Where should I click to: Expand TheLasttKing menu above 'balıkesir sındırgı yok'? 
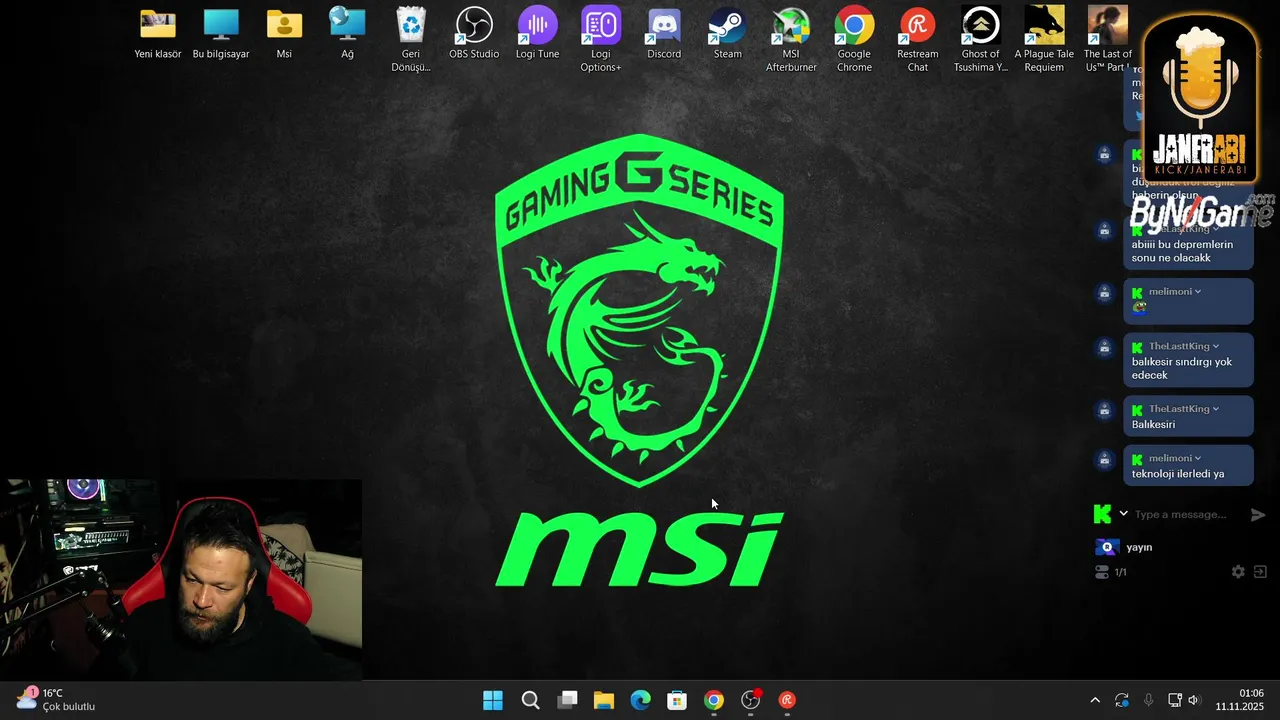click(x=1216, y=347)
